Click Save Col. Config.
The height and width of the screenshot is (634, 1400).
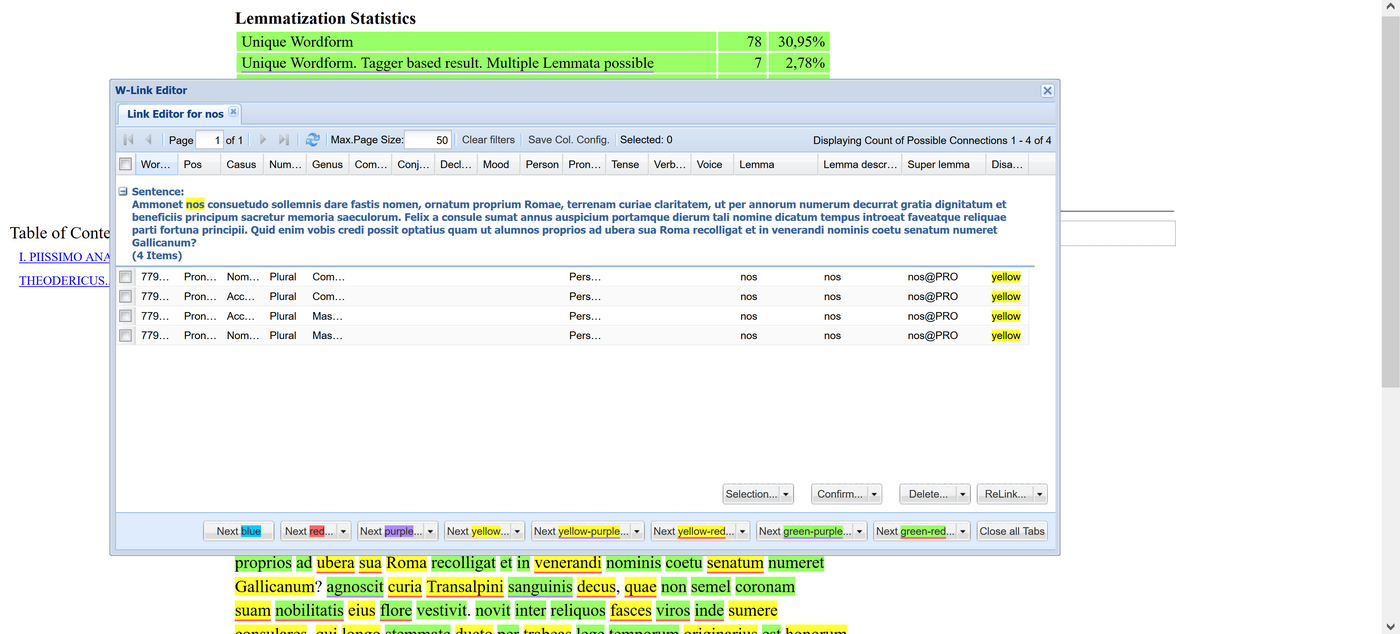[568, 140]
